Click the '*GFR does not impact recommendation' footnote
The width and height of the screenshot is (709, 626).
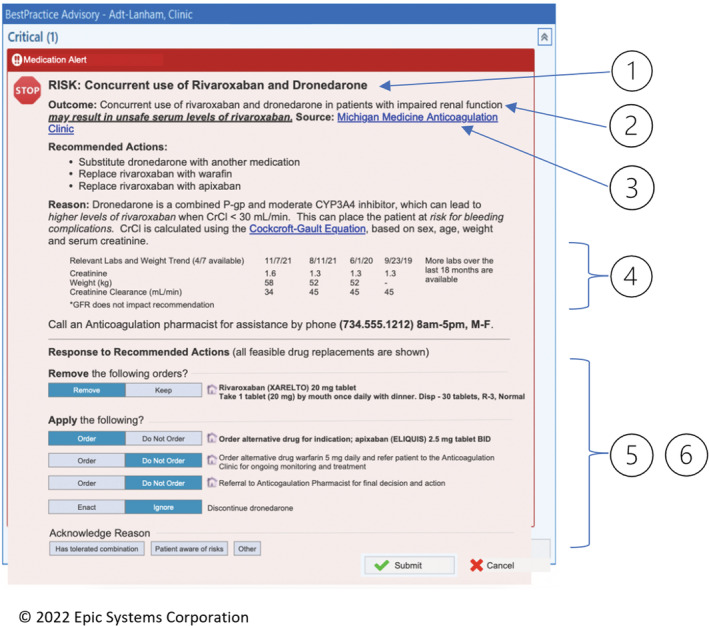coord(142,305)
